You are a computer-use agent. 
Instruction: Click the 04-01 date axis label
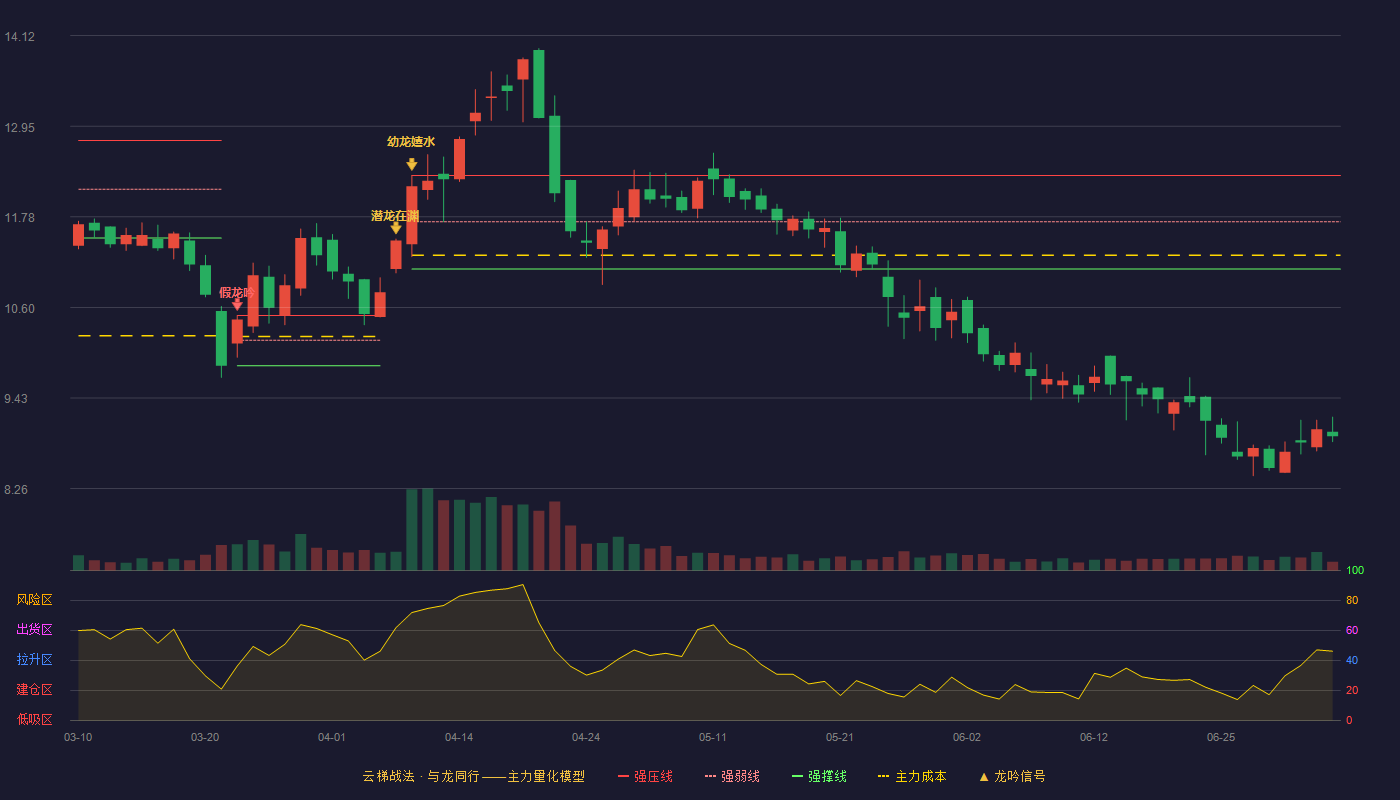(x=332, y=737)
